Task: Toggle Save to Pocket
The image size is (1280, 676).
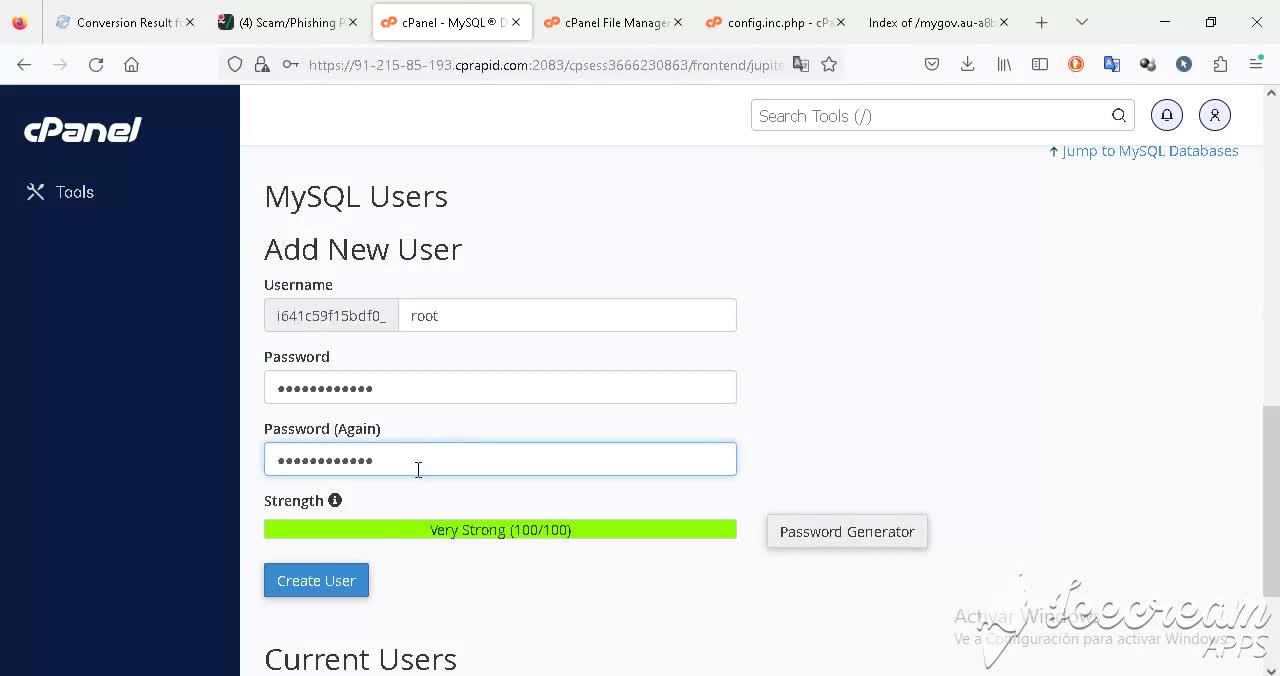Action: click(x=931, y=64)
